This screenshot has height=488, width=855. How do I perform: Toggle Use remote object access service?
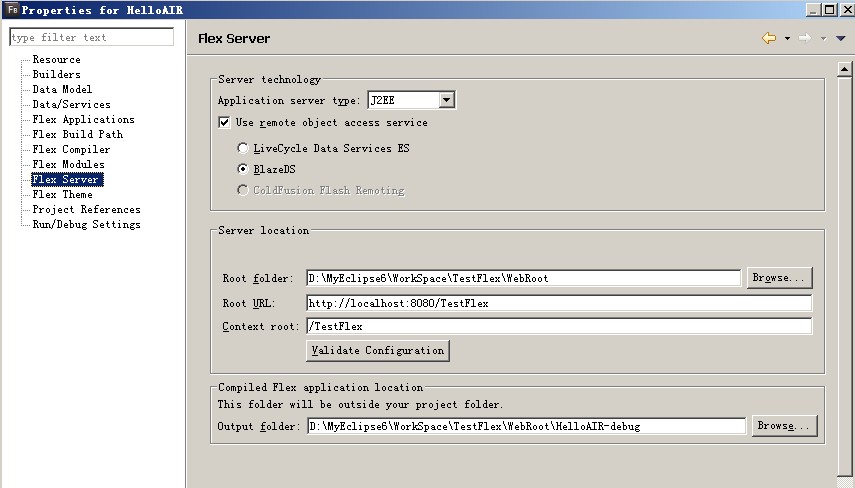(224, 123)
